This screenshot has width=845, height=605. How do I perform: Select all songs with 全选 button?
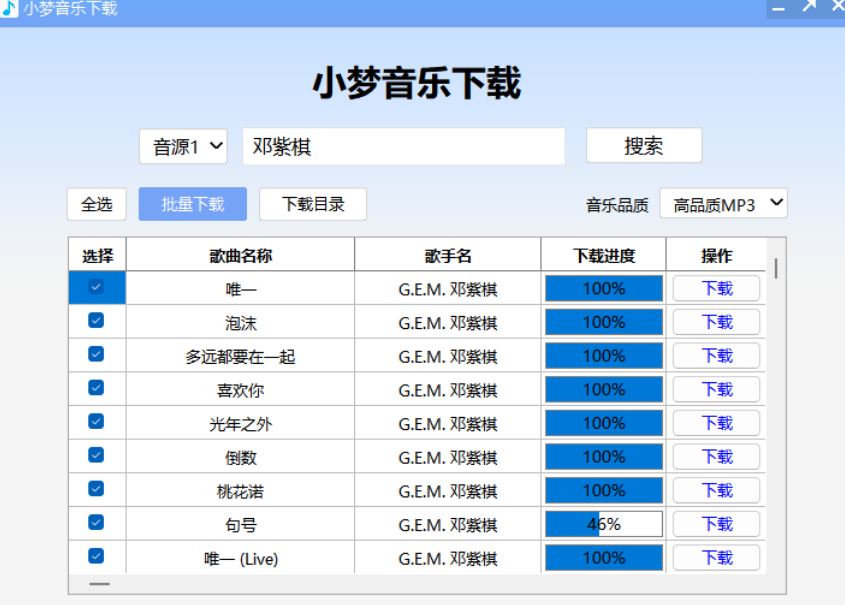point(95,203)
